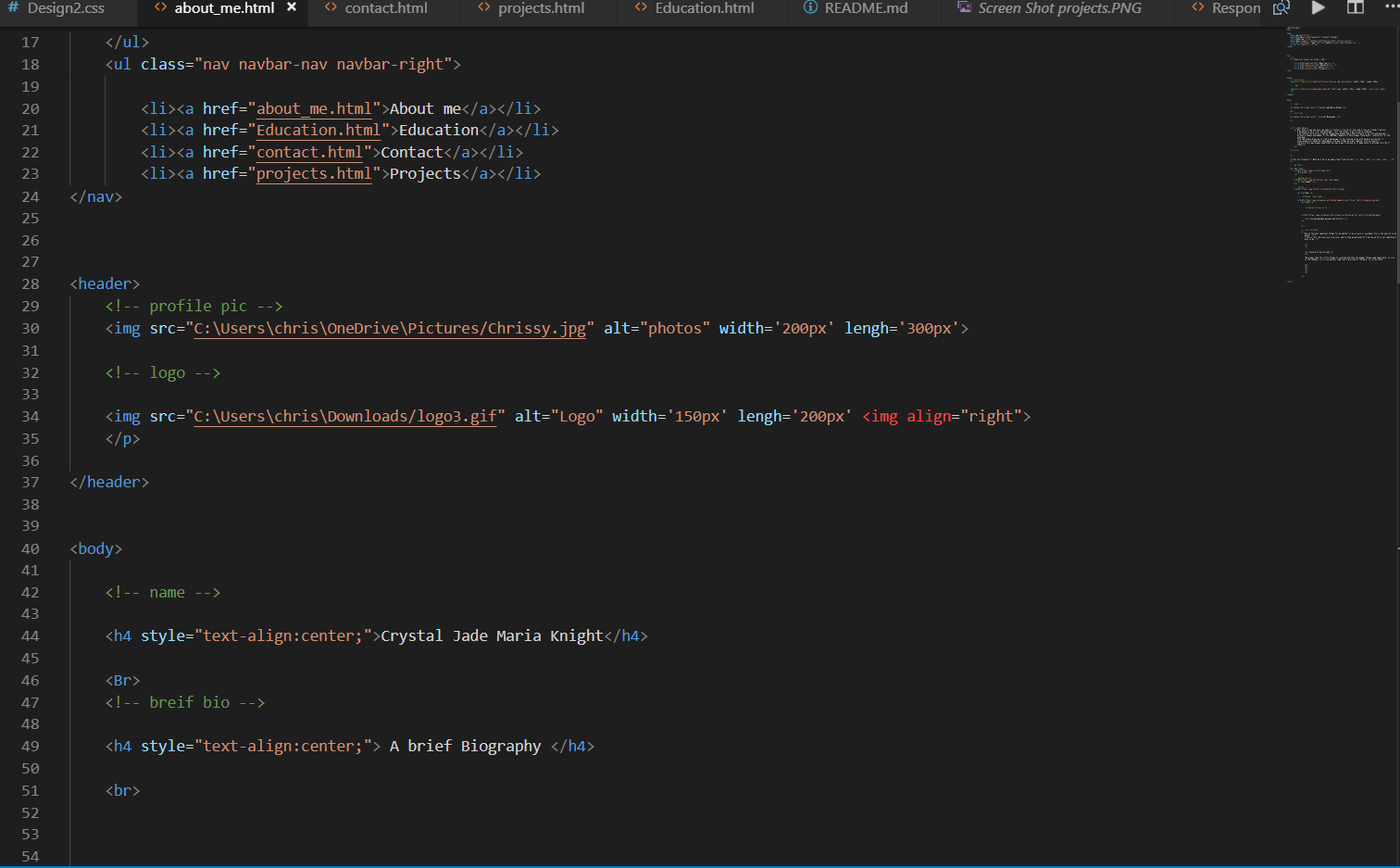Screen dimensions: 1400x868
Task: Follow the about_me.html href link in code
Action: [x=314, y=108]
